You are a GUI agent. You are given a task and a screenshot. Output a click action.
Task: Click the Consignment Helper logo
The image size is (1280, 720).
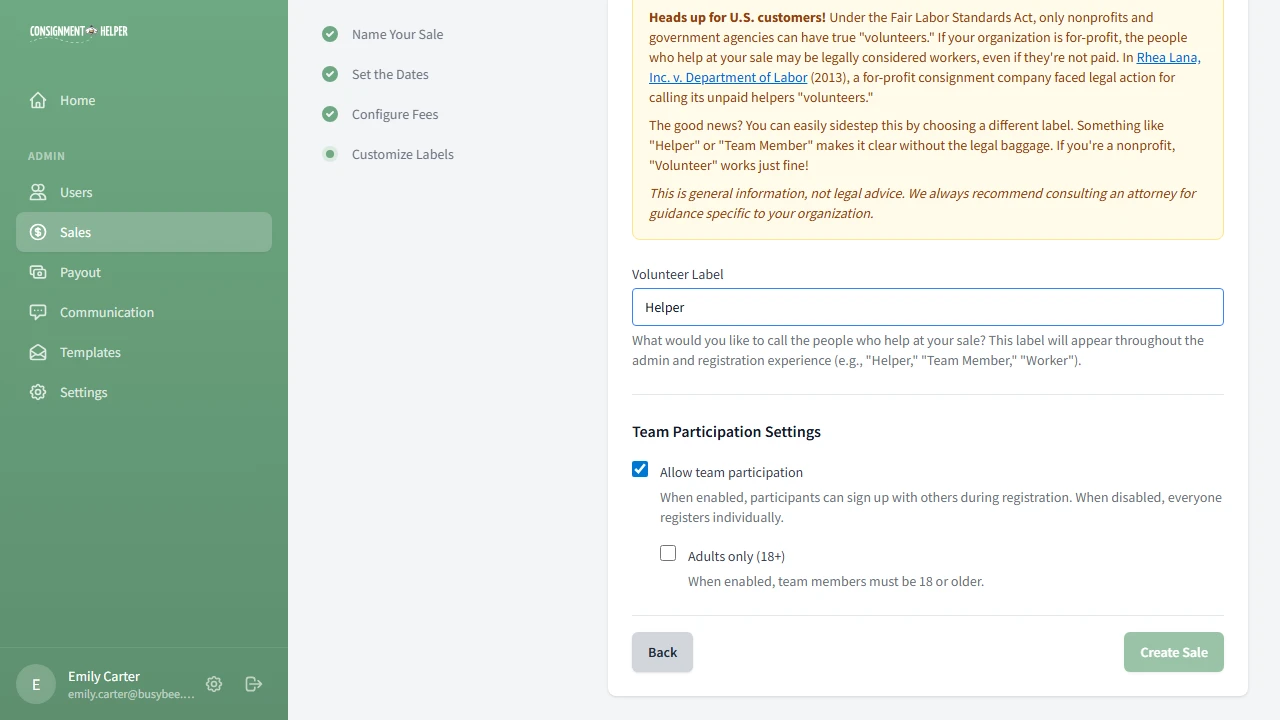tap(78, 31)
